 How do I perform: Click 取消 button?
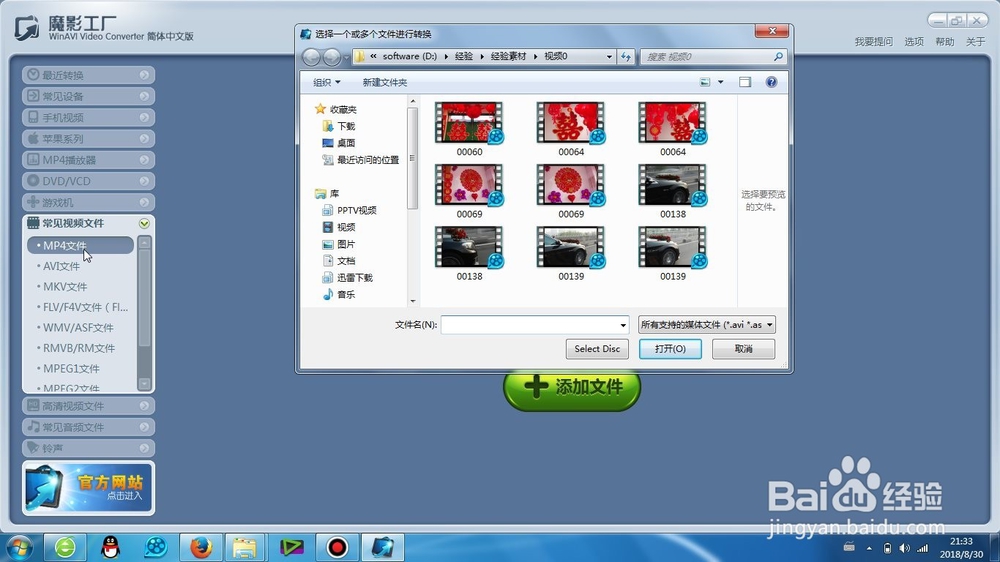pos(744,349)
